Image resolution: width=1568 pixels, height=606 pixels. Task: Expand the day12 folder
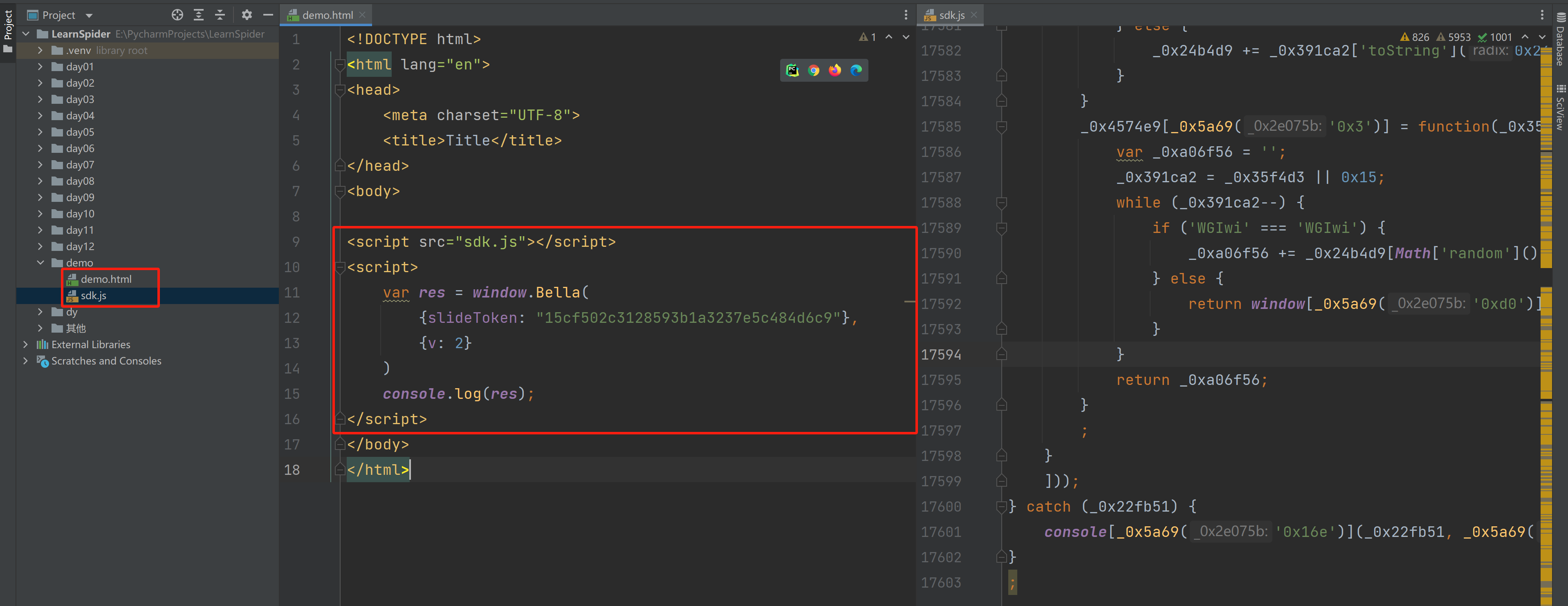coord(40,246)
